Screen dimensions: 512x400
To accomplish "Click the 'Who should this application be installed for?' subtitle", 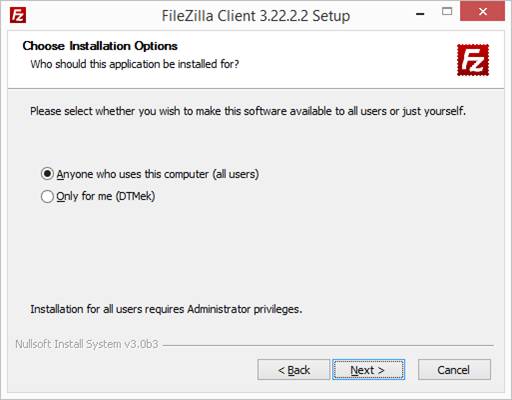I will tap(135, 64).
